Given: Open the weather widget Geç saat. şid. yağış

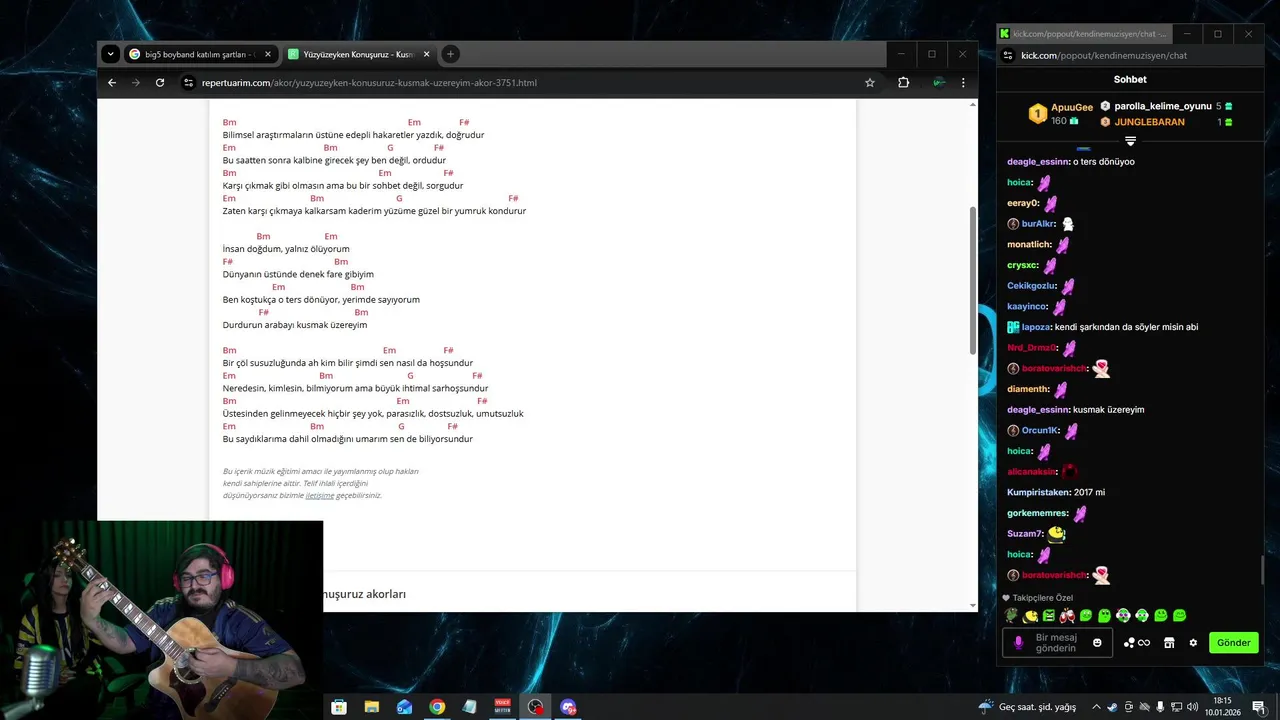Looking at the screenshot, I should pyautogui.click(x=1028, y=707).
